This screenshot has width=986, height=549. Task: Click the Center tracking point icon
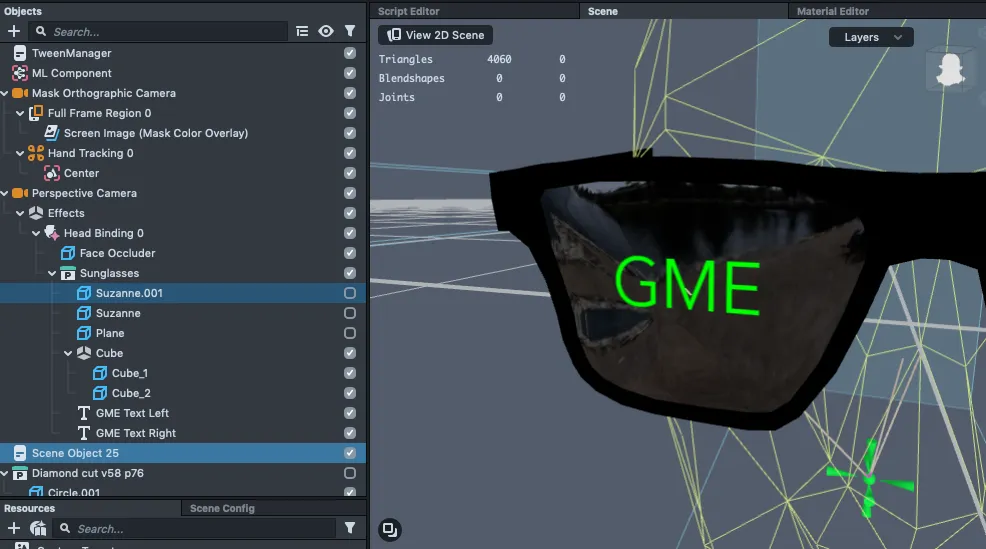click(52, 173)
